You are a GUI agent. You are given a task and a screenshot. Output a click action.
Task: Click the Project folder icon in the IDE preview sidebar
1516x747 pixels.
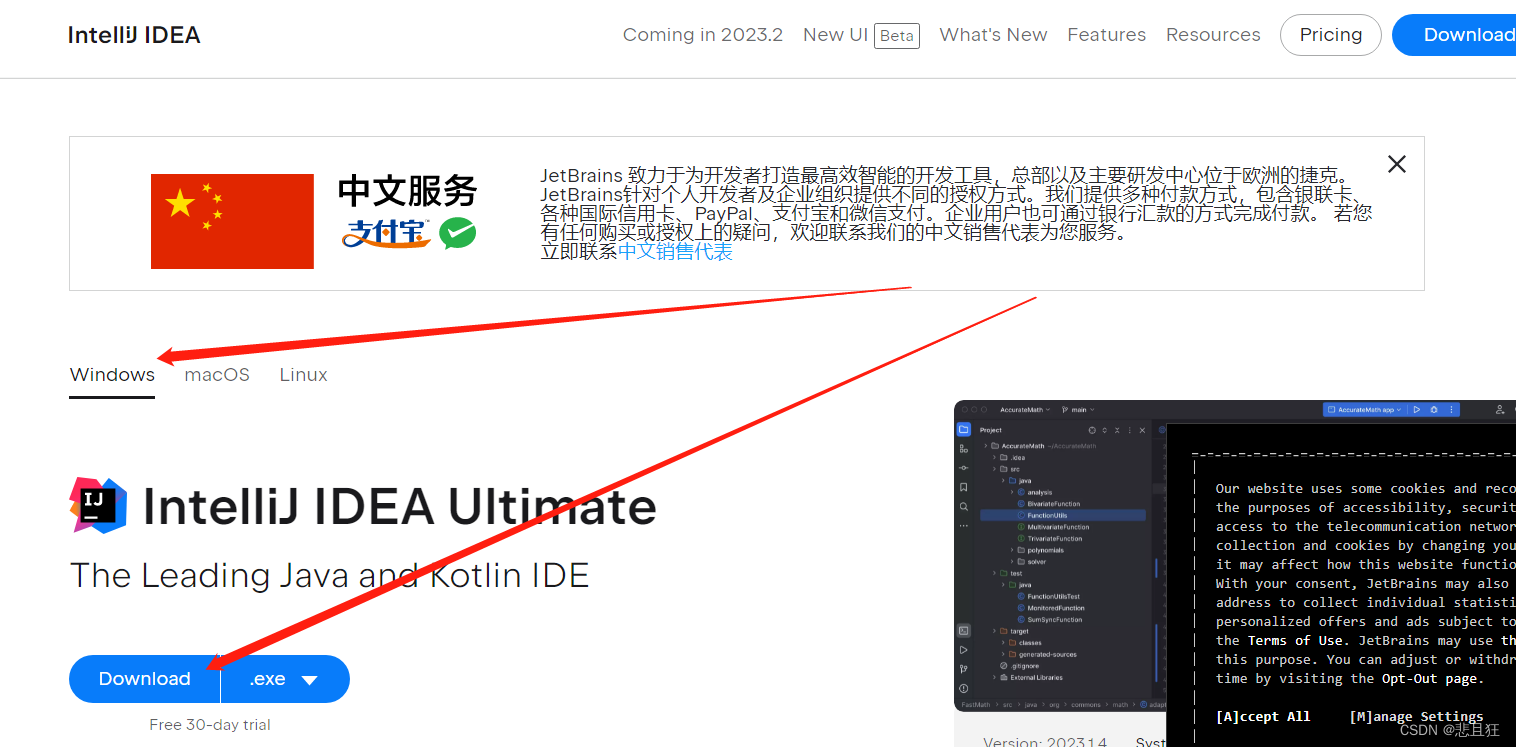[x=964, y=429]
